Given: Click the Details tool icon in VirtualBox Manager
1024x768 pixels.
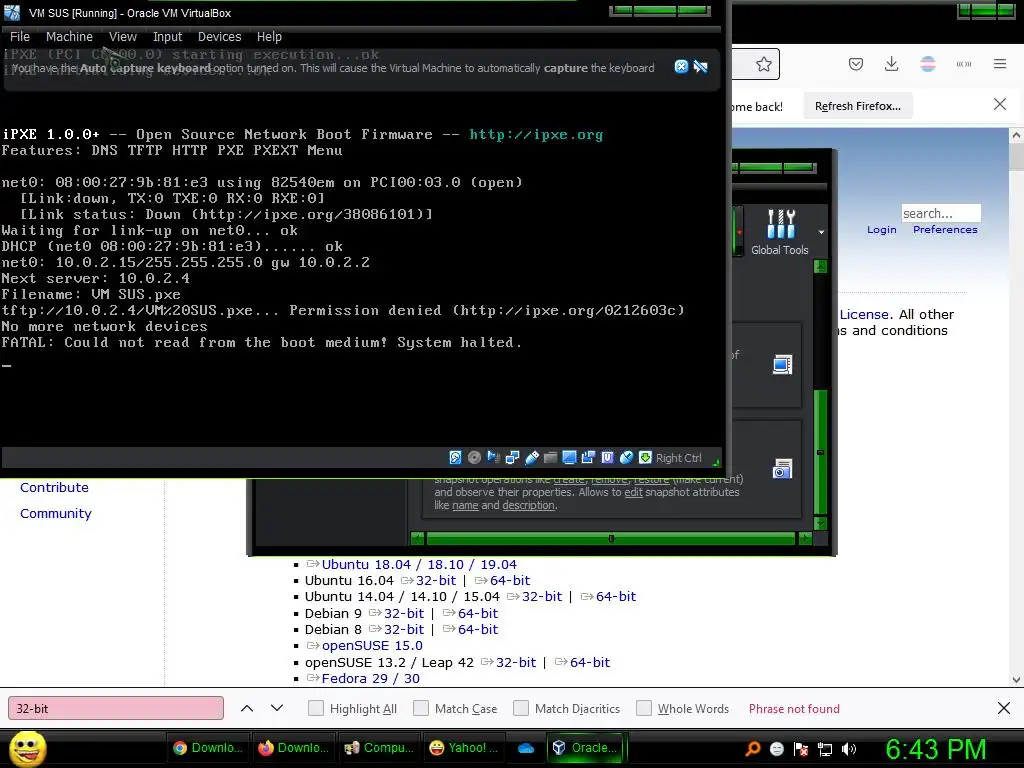Looking at the screenshot, I should tap(782, 364).
